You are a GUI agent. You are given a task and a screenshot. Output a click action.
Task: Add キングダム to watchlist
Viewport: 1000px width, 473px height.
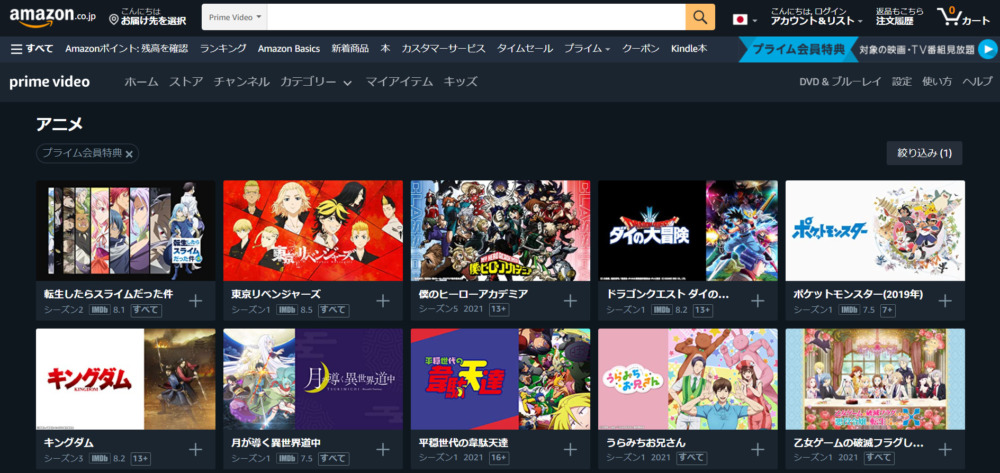pyautogui.click(x=195, y=449)
